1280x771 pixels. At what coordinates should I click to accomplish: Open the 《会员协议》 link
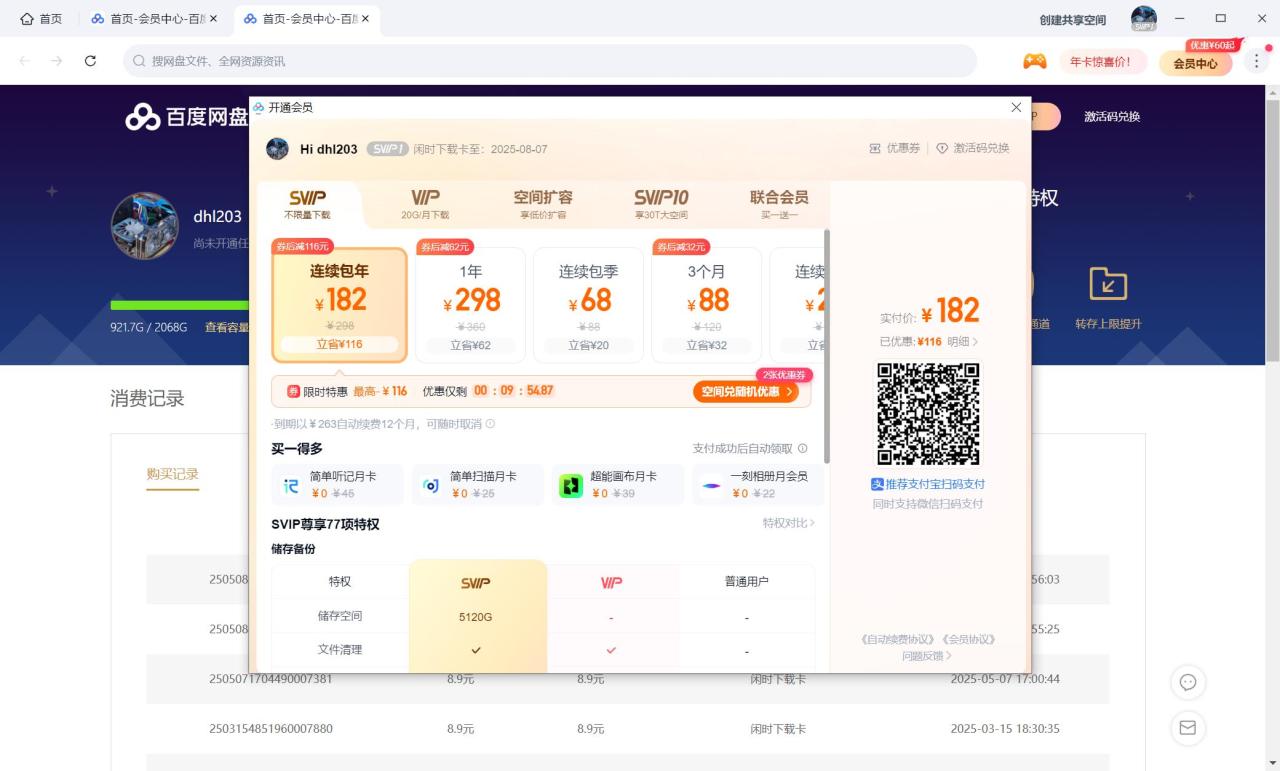click(968, 639)
